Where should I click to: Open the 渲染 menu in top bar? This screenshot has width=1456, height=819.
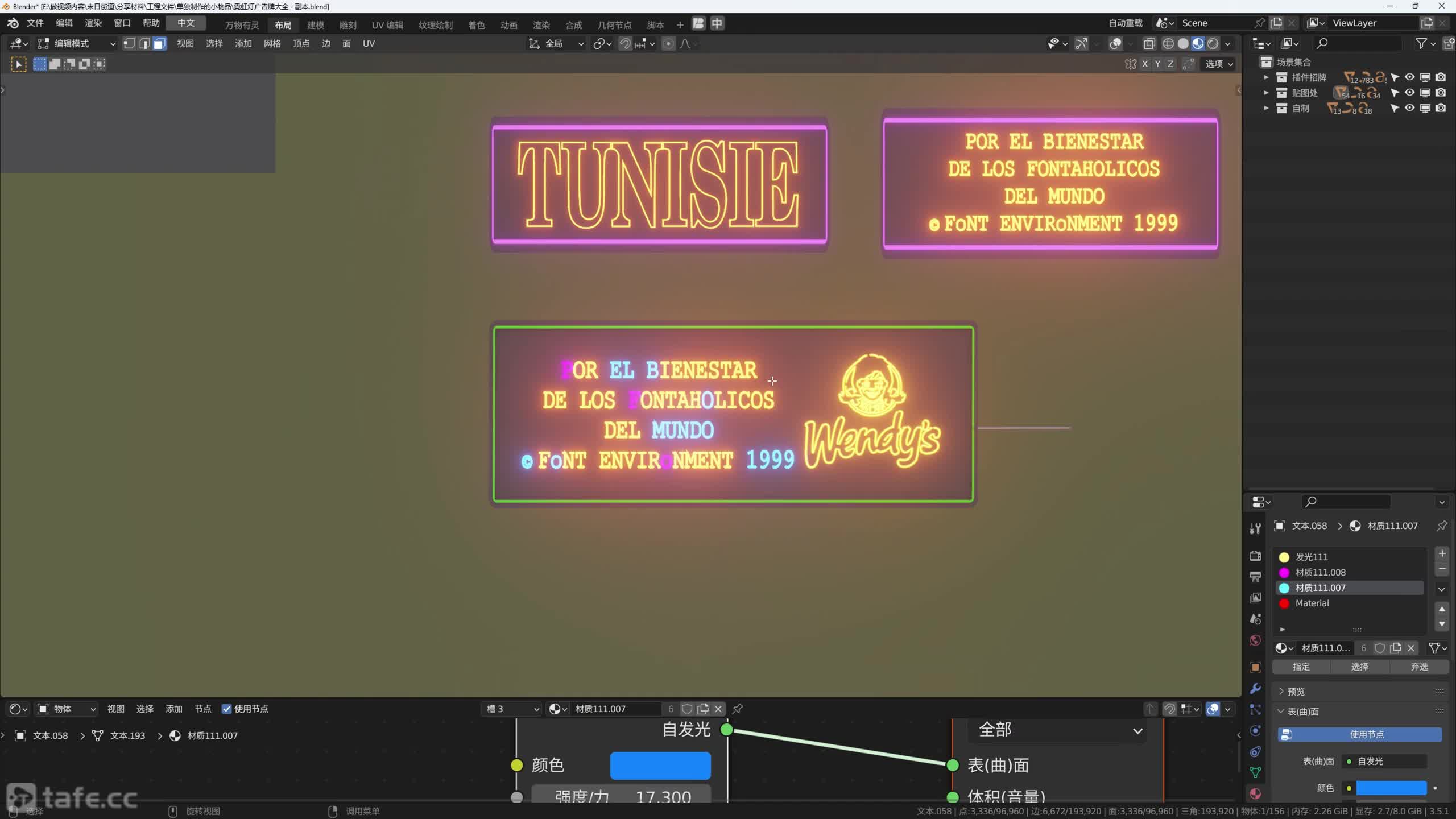pyautogui.click(x=93, y=23)
